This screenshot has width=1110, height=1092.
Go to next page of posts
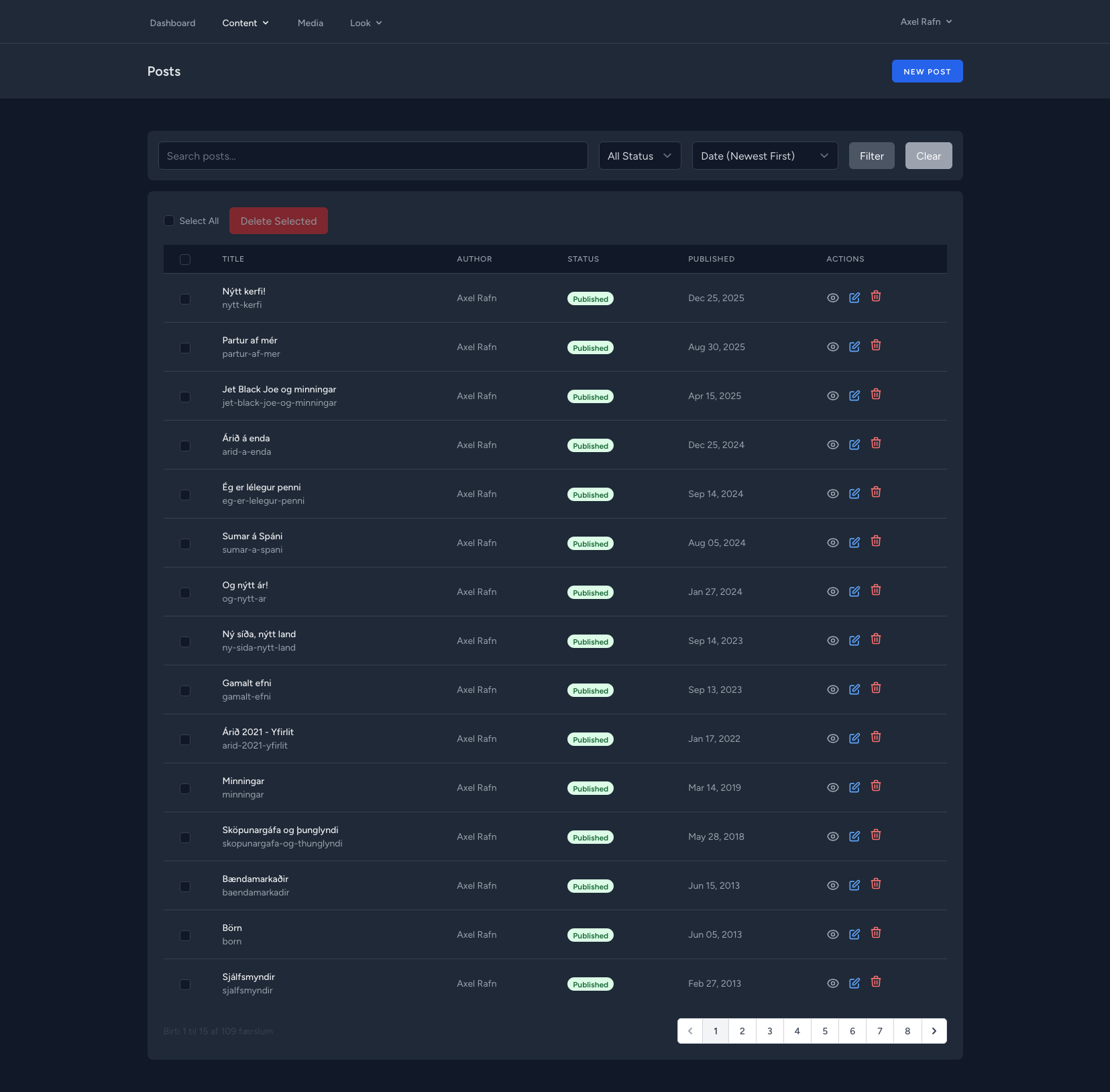tap(934, 1031)
